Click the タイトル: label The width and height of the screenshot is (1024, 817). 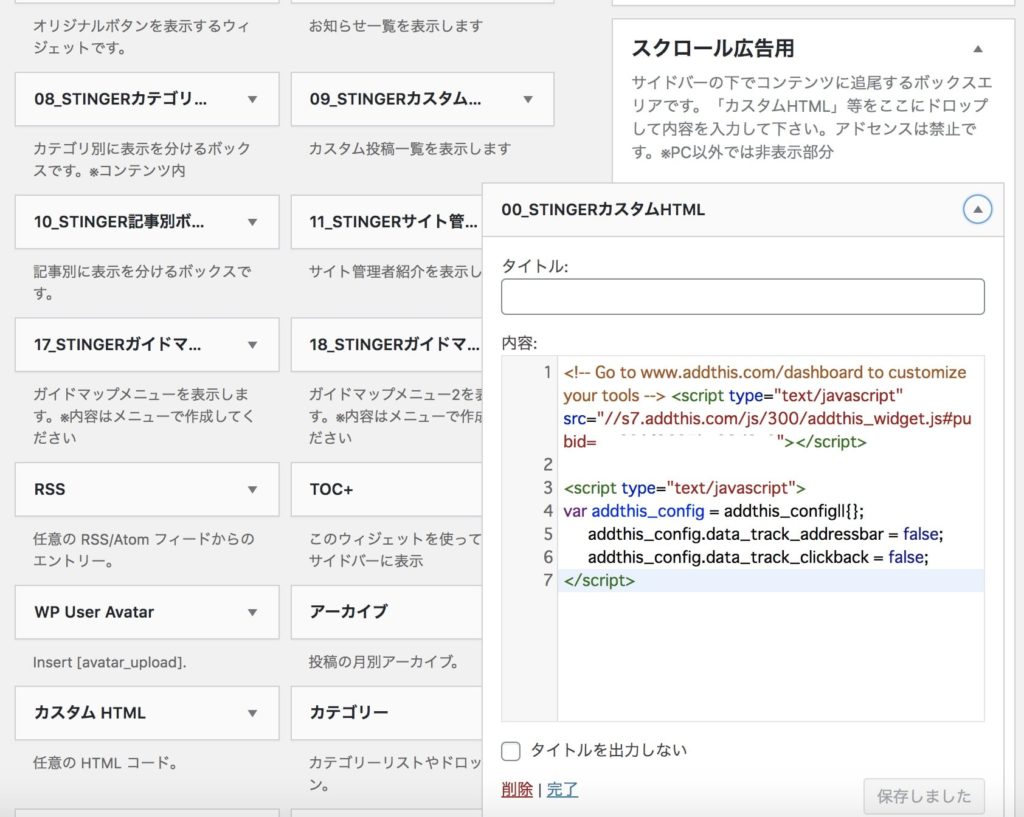click(535, 266)
